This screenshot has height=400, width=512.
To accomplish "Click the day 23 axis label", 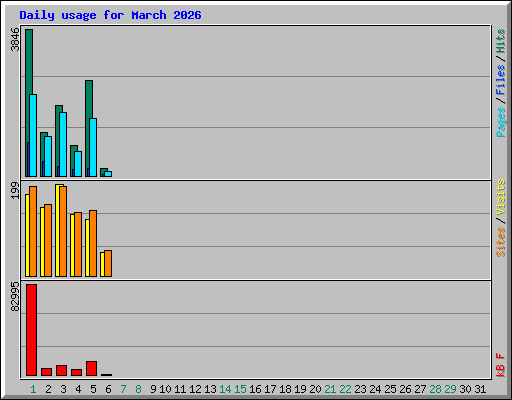I will click(x=360, y=389).
